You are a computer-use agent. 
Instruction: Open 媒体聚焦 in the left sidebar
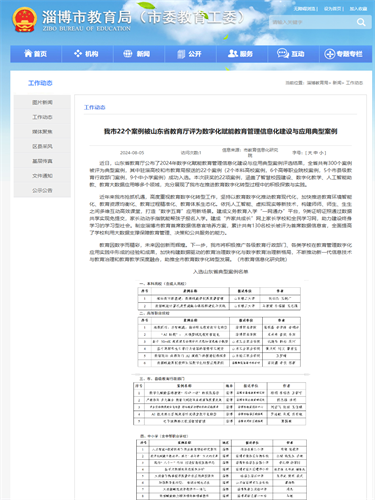click(42, 132)
